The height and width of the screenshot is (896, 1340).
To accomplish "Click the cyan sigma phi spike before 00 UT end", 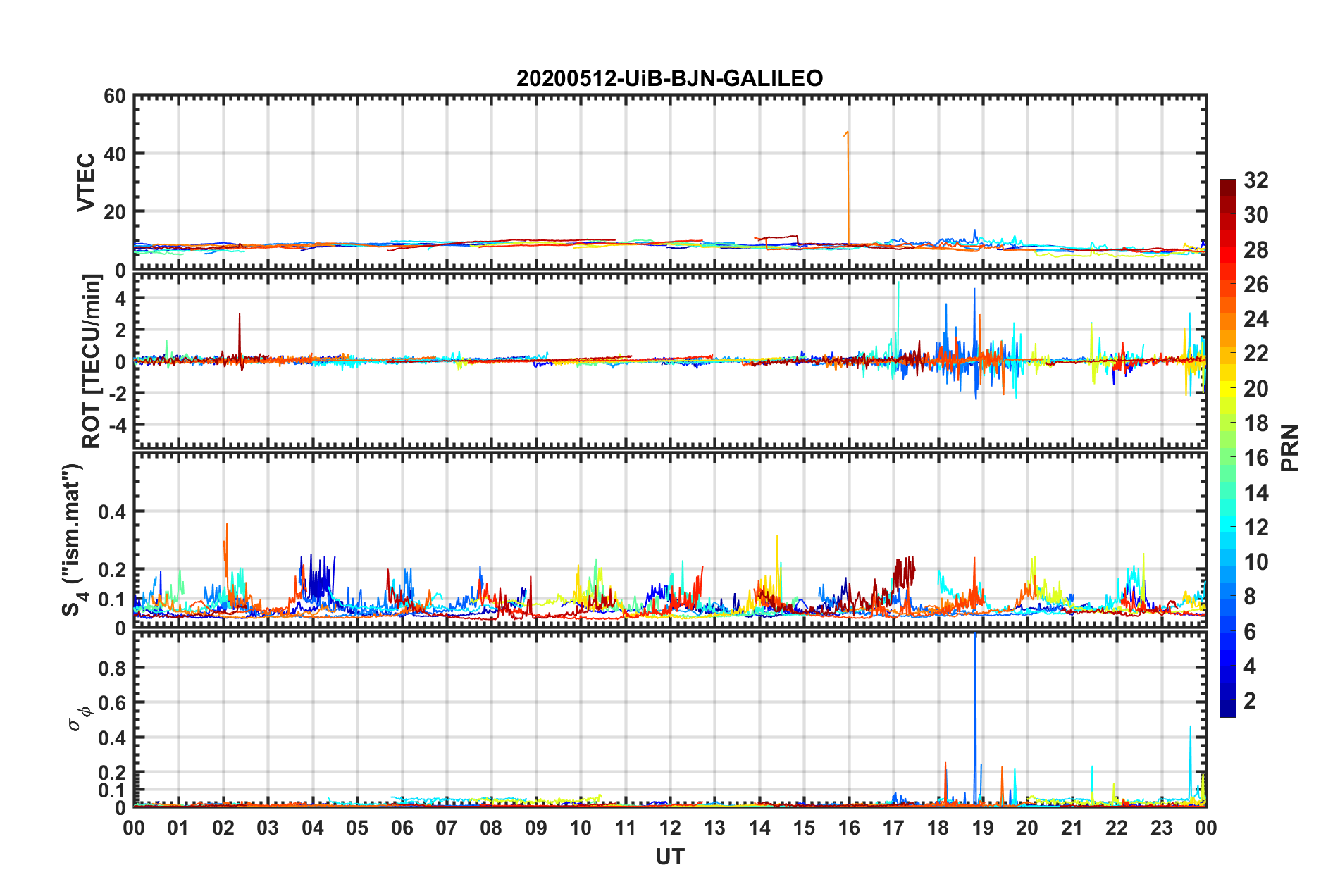I will click(1191, 764).
